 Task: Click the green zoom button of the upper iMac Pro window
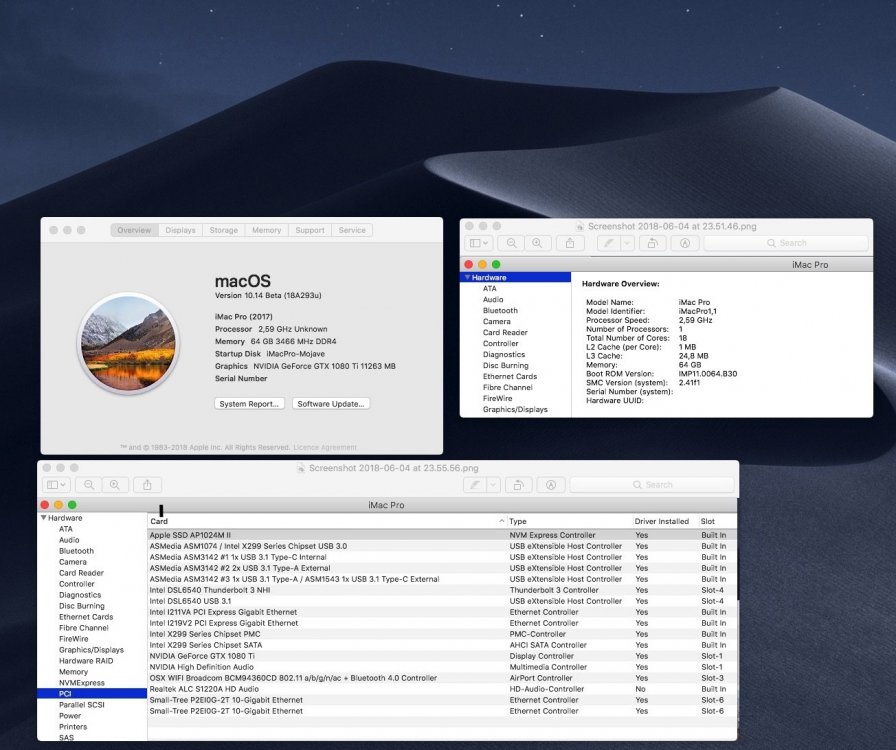tap(496, 264)
